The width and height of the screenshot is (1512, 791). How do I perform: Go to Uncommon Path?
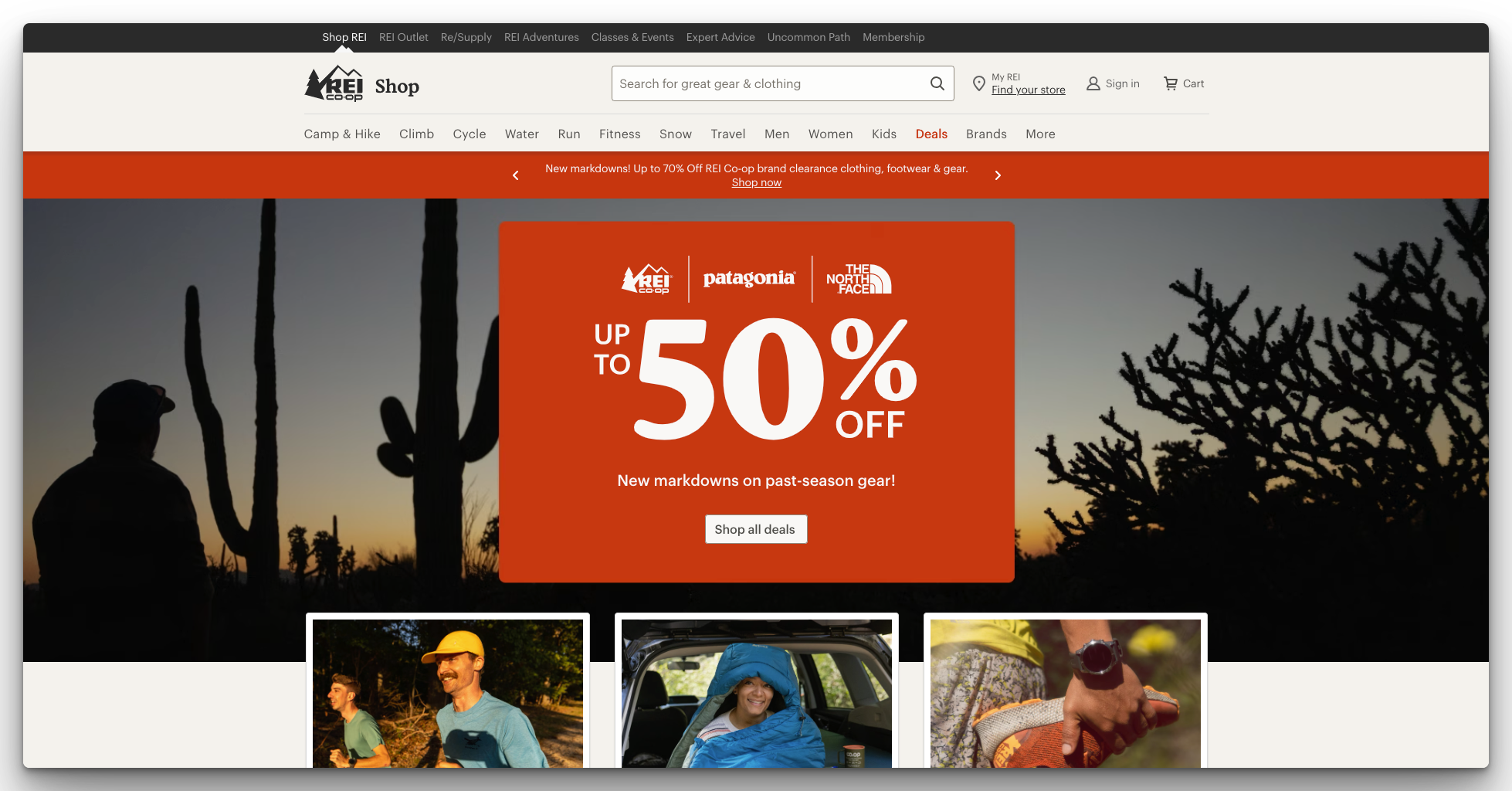click(809, 37)
